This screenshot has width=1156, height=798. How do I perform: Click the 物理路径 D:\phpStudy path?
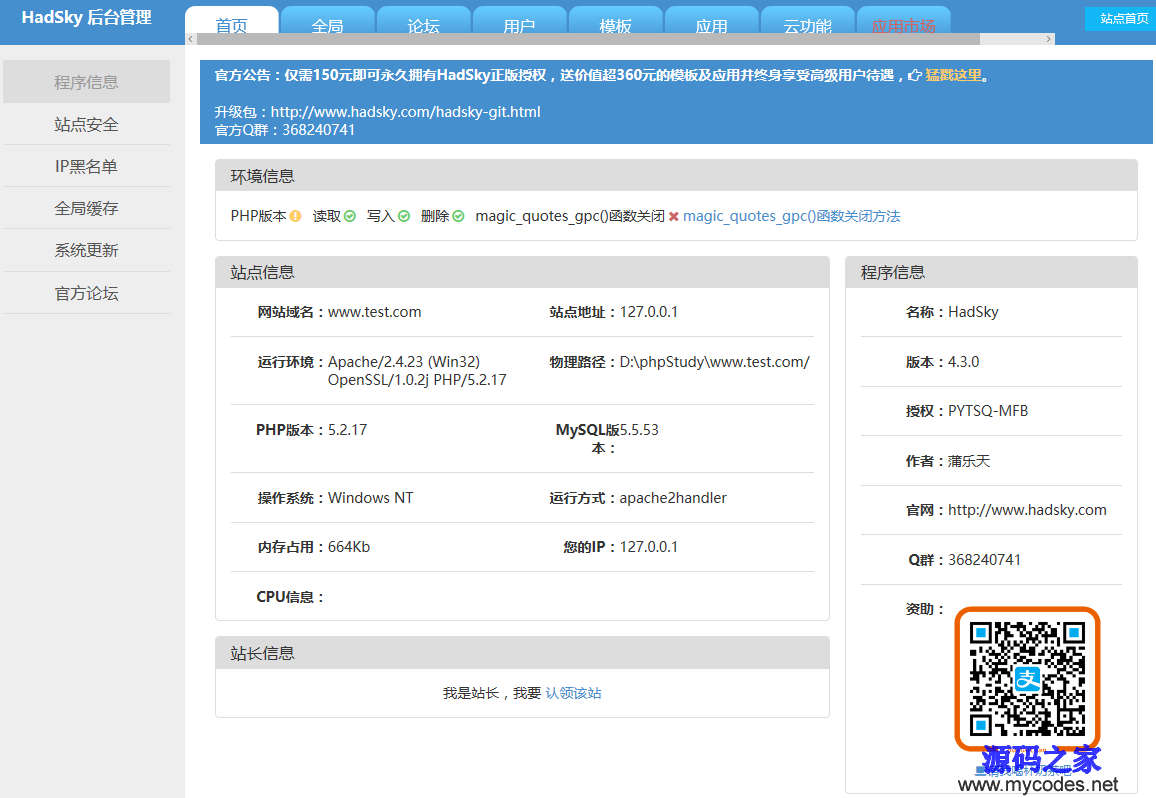pyautogui.click(x=714, y=362)
